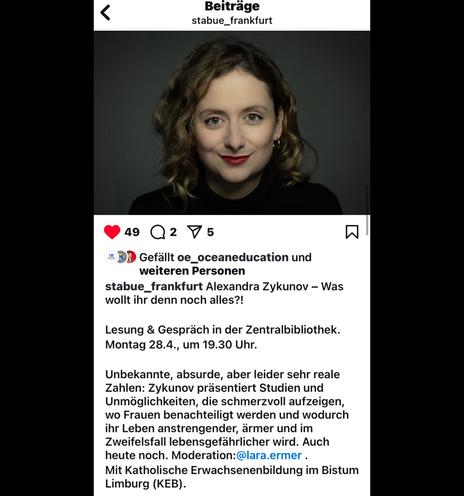This screenshot has height=496, width=464.
Task: Tap the comment count 2
Action: point(173,232)
